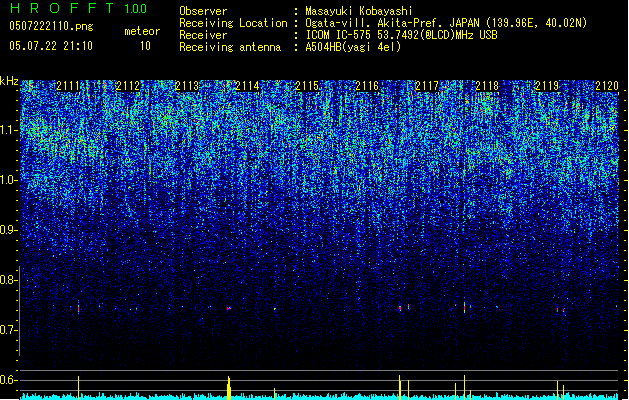Click the 0.8 kHz axis tick label
Screen dimensions: 629x400
tap(8, 280)
